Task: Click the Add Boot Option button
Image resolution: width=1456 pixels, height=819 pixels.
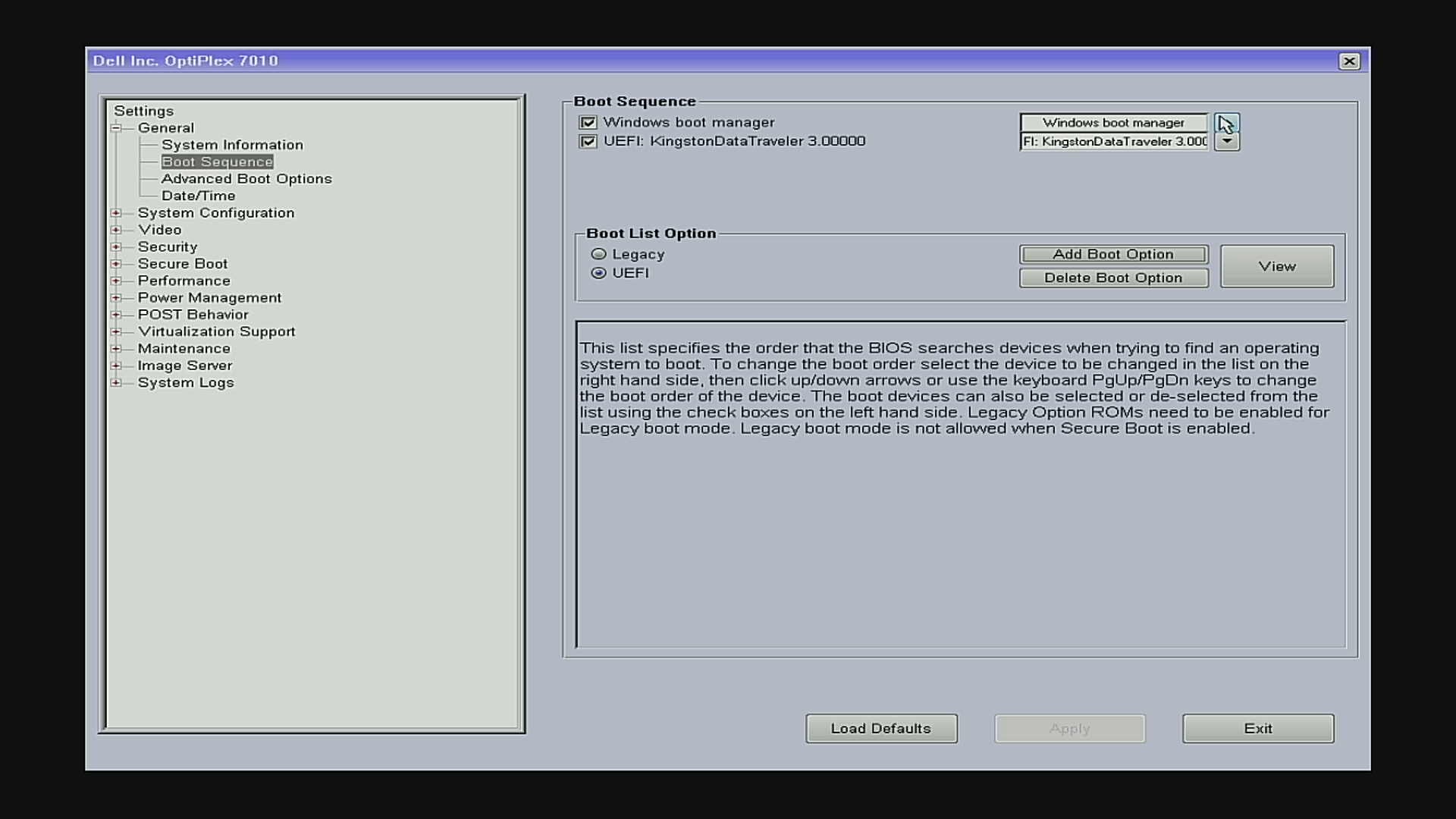Action: (x=1113, y=255)
